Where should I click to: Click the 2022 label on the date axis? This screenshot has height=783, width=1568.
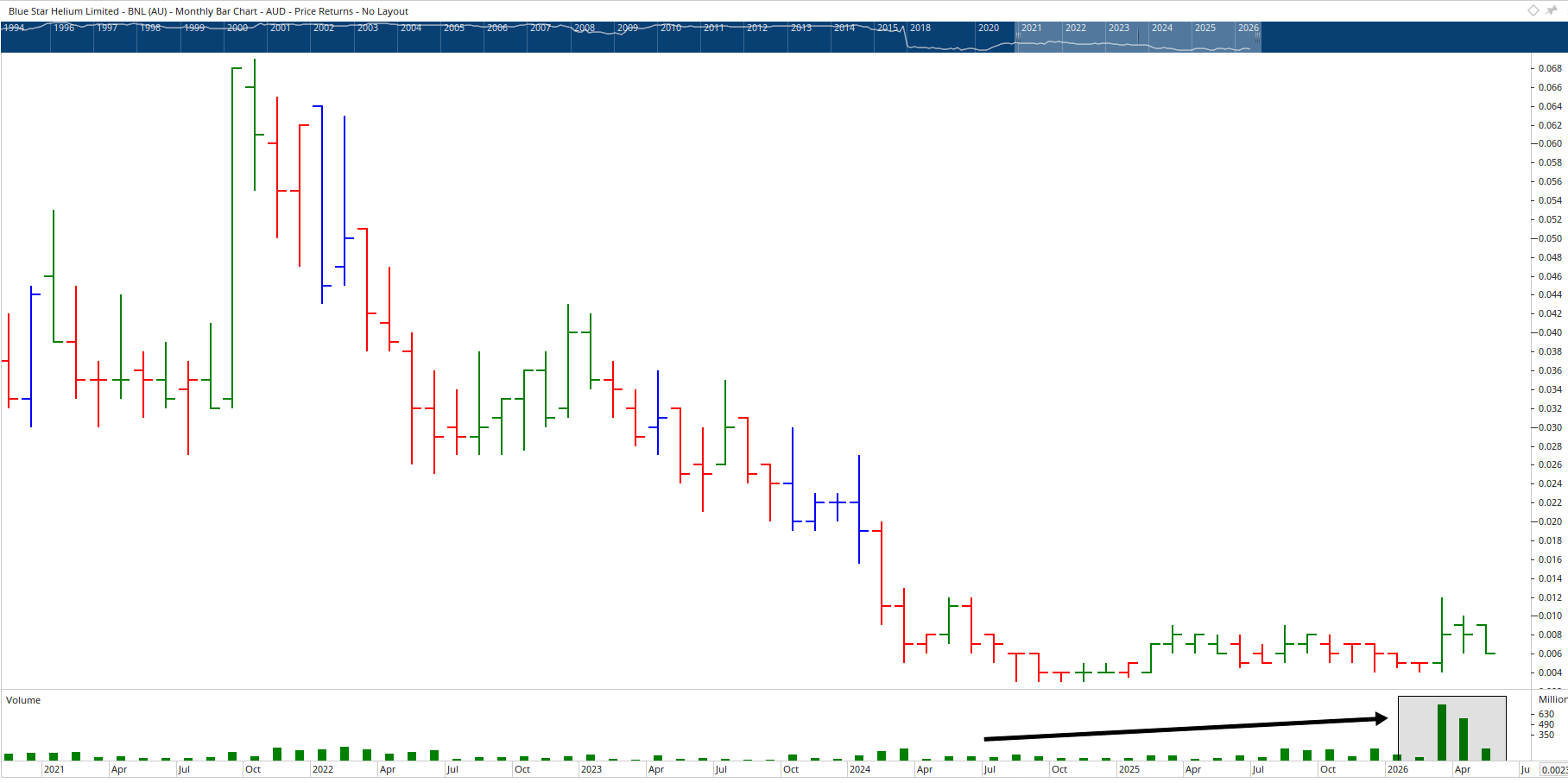coord(323,769)
